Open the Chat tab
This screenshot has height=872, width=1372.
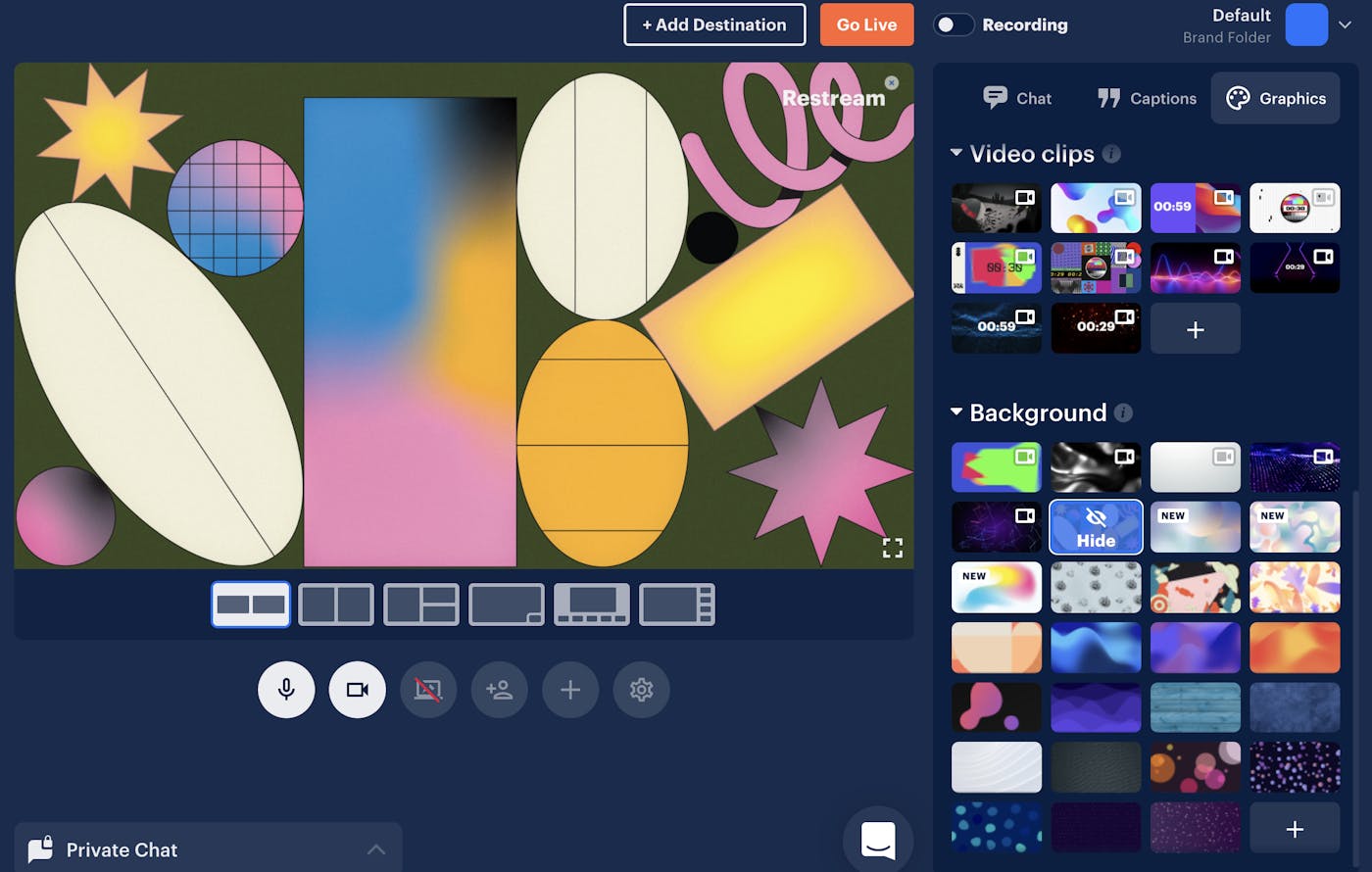(x=1016, y=98)
